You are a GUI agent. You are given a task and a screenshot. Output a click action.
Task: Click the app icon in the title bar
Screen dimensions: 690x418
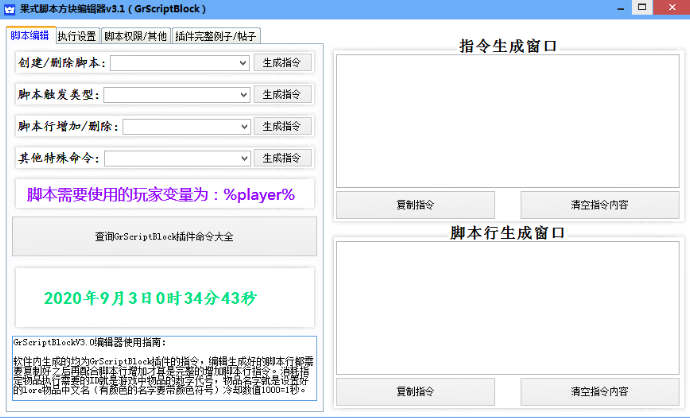pos(8,9)
